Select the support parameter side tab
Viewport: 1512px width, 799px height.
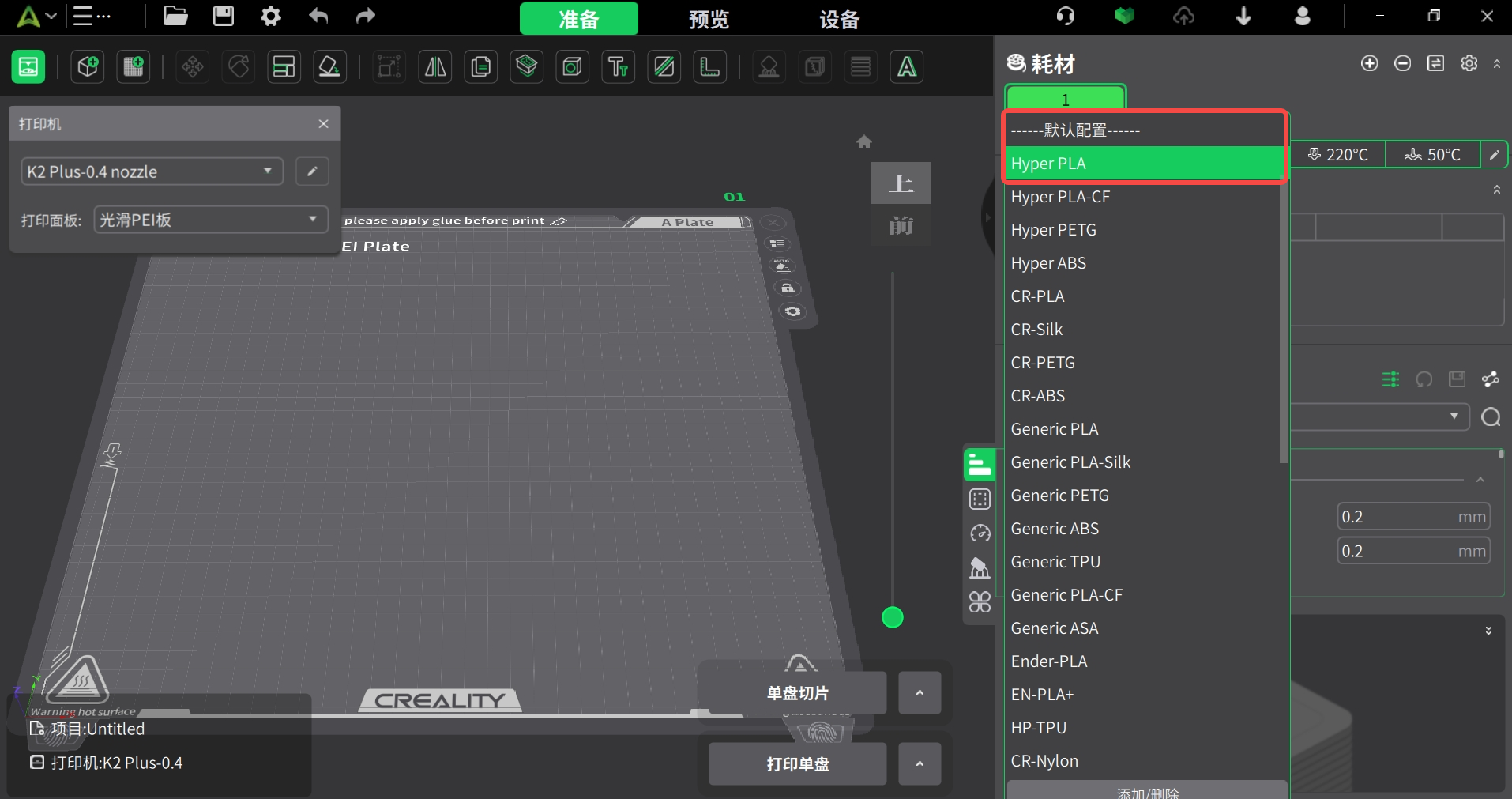pyautogui.click(x=980, y=568)
